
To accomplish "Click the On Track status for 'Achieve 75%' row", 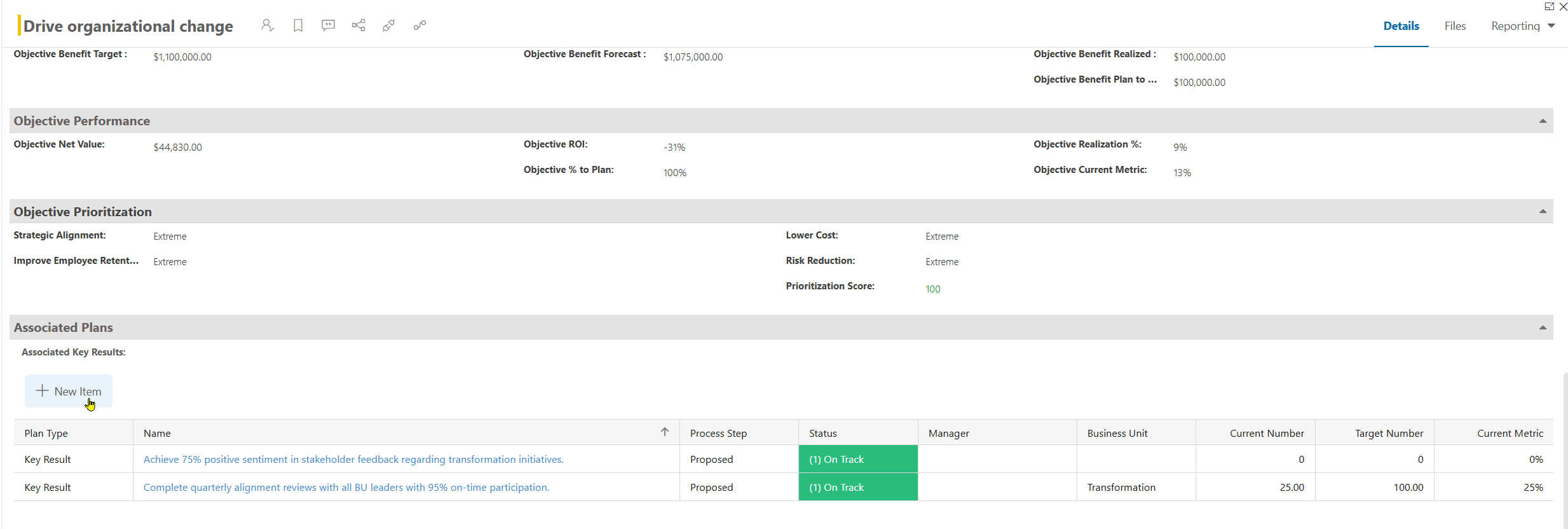I will click(858, 459).
